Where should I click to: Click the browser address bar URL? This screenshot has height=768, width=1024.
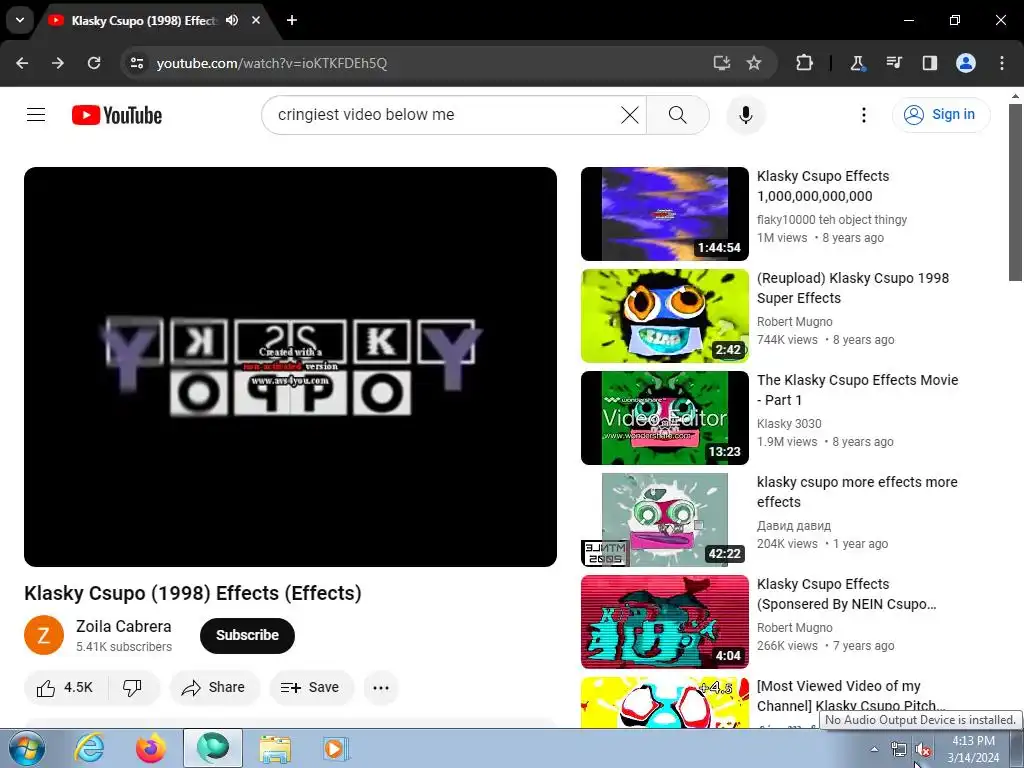tap(272, 63)
